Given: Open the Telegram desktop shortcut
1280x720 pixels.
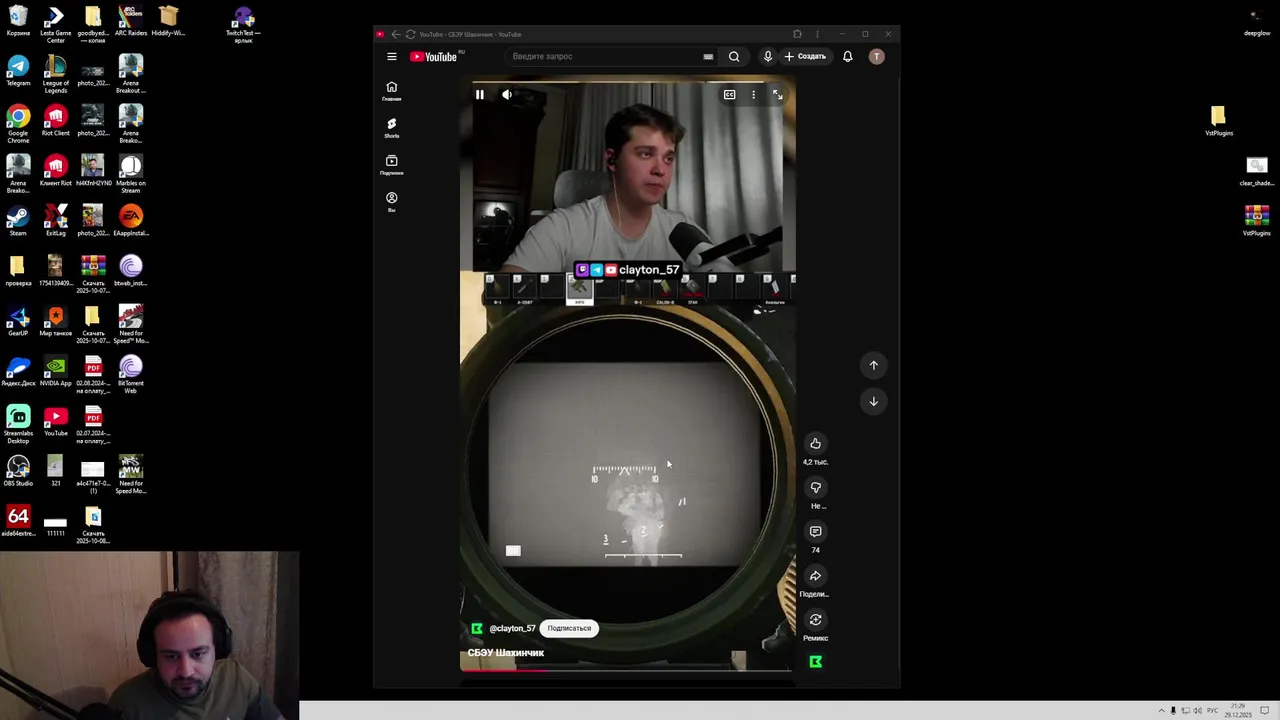Looking at the screenshot, I should [18, 70].
